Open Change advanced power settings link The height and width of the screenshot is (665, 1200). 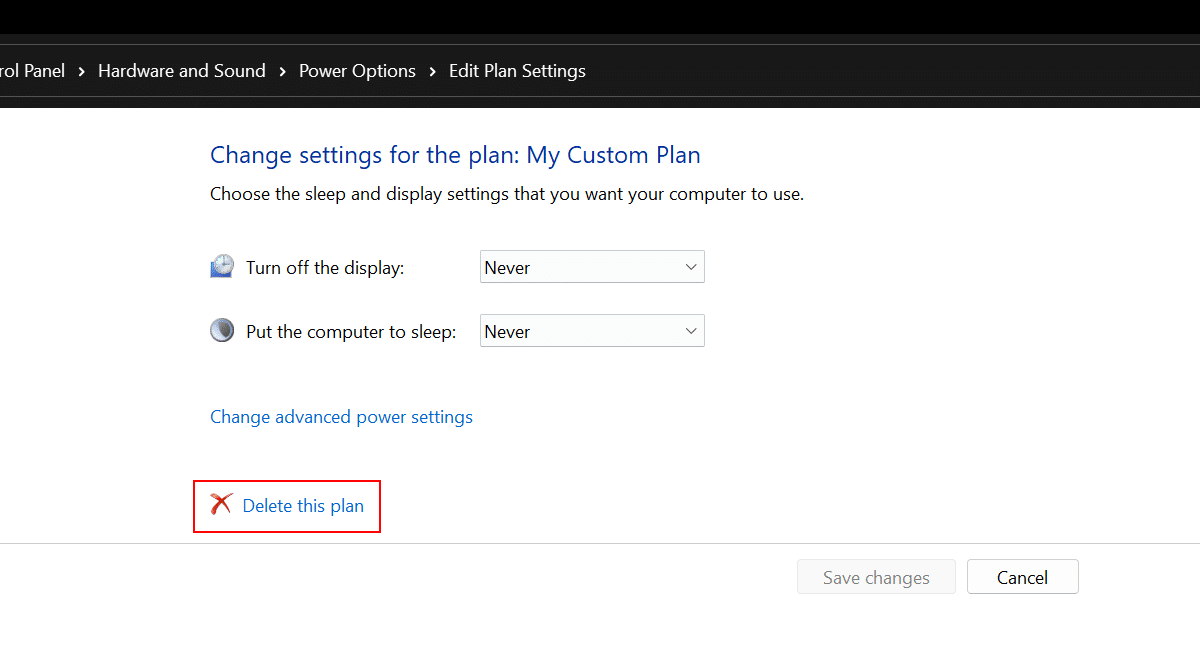[x=341, y=417]
